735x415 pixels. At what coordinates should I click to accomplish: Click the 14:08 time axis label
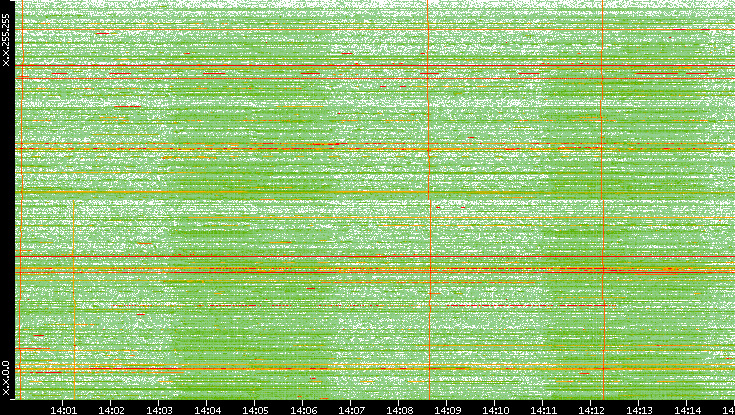tap(399, 410)
